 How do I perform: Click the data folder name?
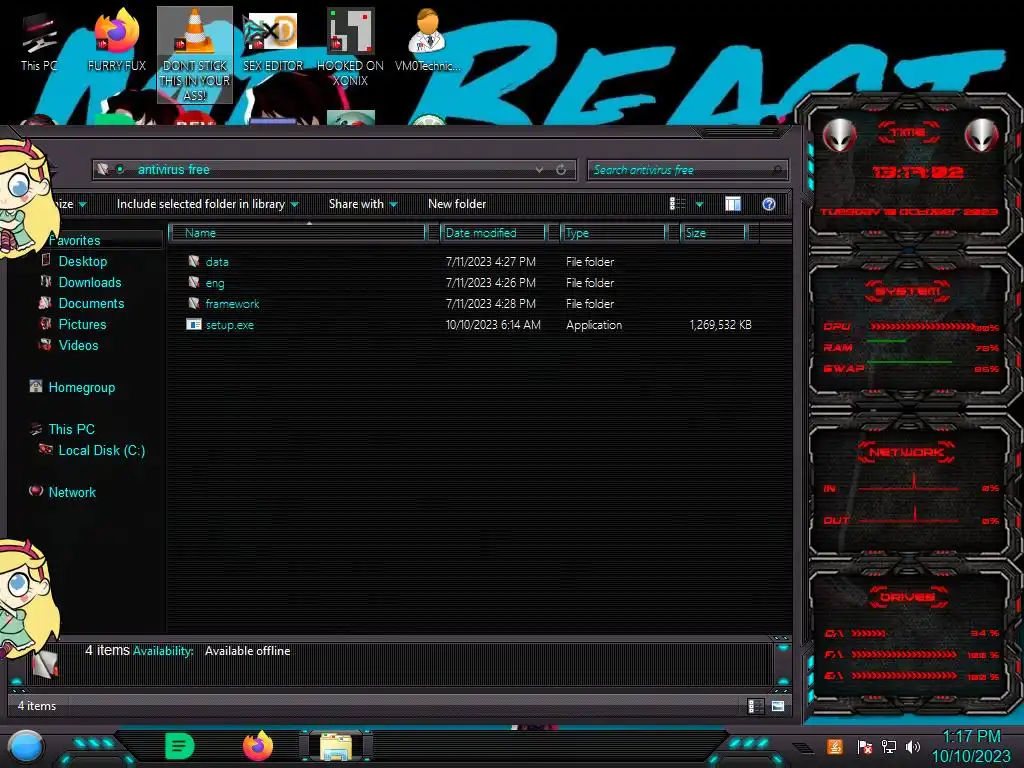pos(217,262)
